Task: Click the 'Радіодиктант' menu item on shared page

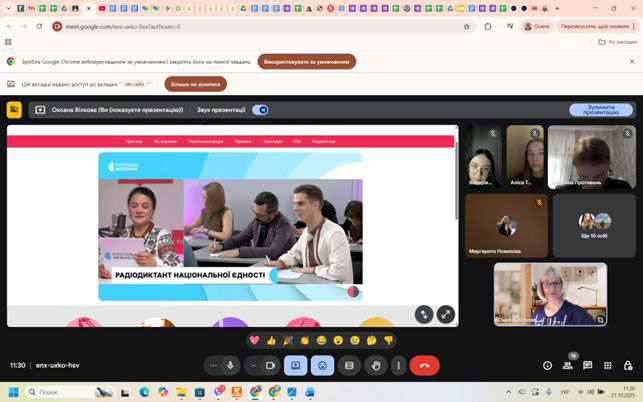Action: click(x=323, y=142)
